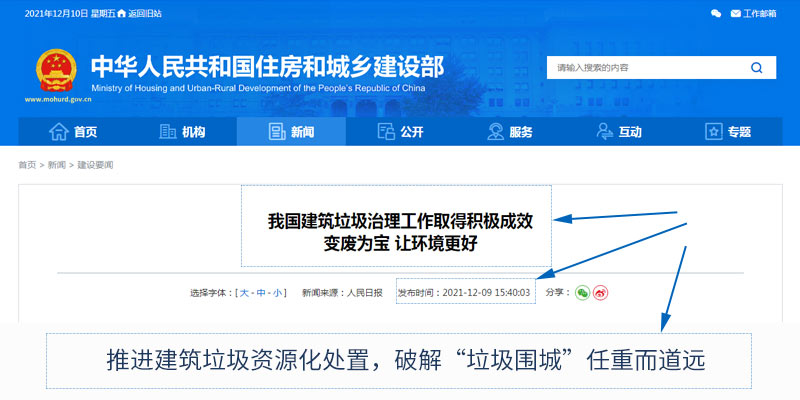The width and height of the screenshot is (800, 400).
Task: Click the date 2021年12月10日 星期五
Action: [x=69, y=14]
